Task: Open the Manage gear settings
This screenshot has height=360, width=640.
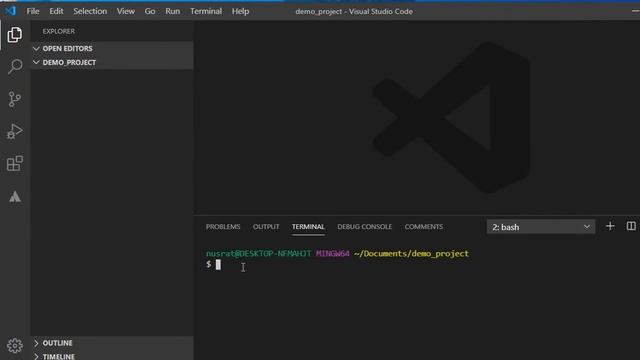Action: (15, 346)
